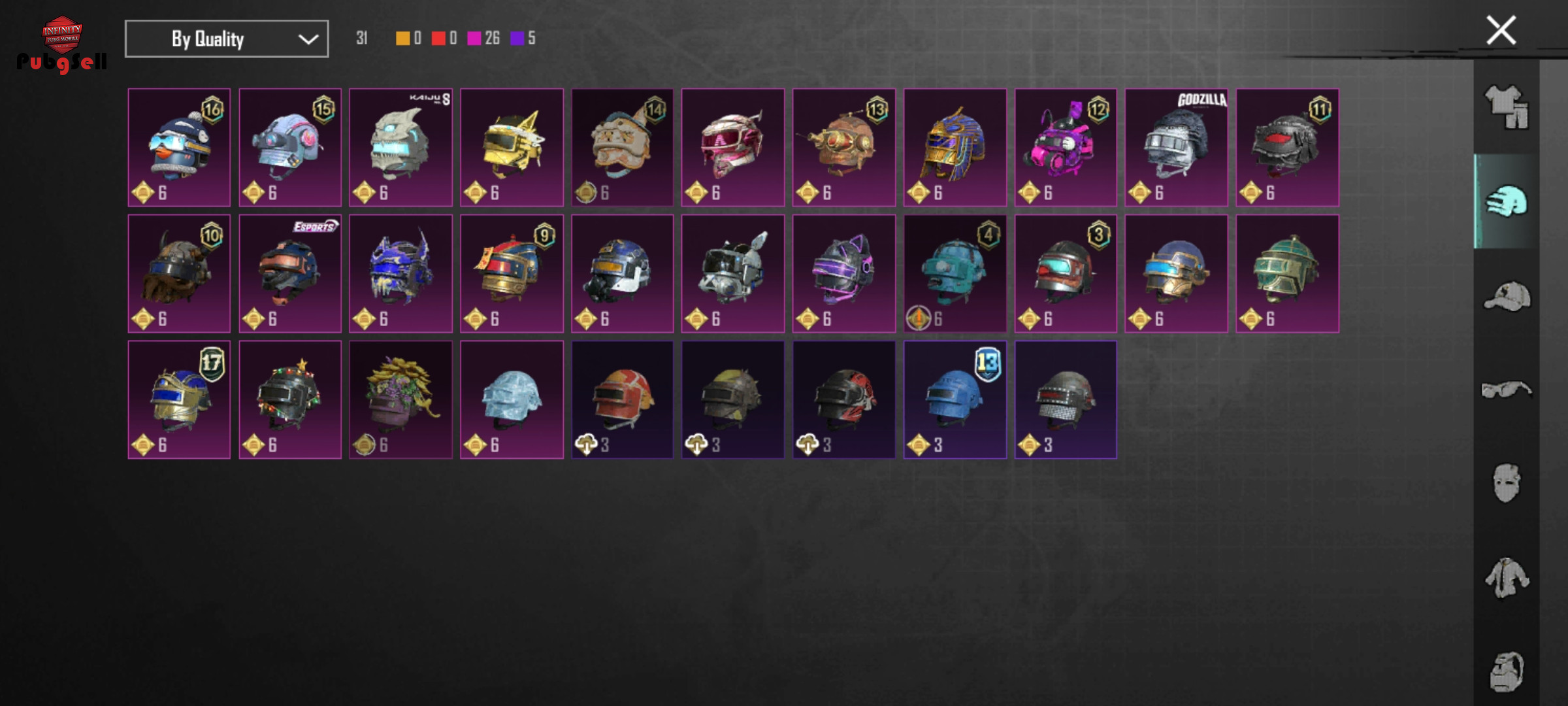Select the Godzilla branded helmet
This screenshot has height=706, width=1568.
[x=1176, y=148]
